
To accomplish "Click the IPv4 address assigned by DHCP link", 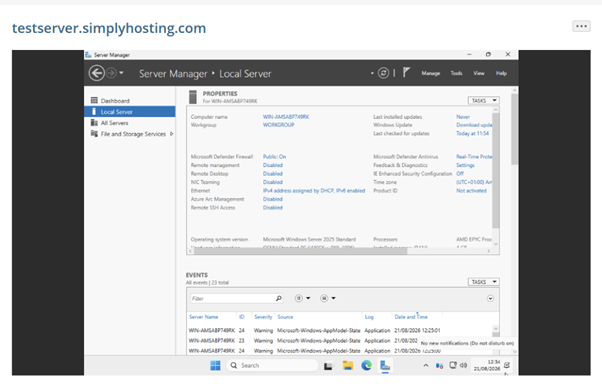I will click(x=314, y=190).
